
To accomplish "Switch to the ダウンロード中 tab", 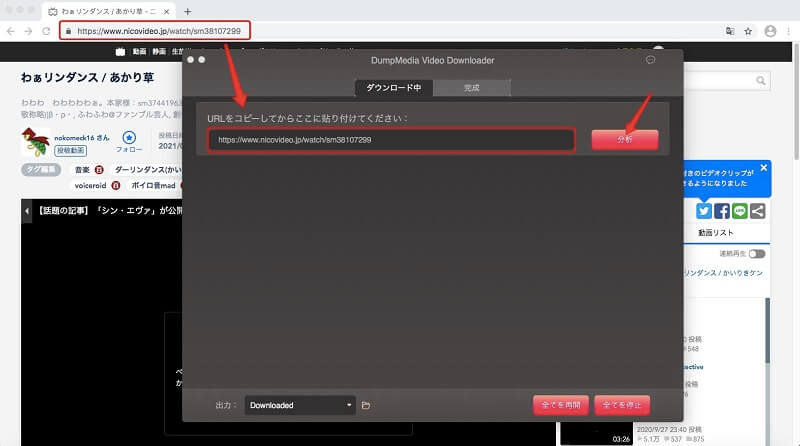I will pyautogui.click(x=394, y=88).
